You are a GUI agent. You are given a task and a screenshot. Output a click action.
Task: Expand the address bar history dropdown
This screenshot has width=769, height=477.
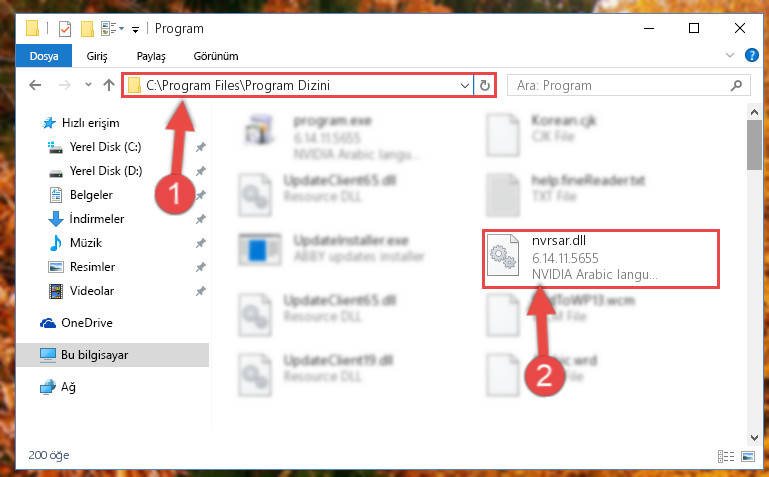pos(464,86)
